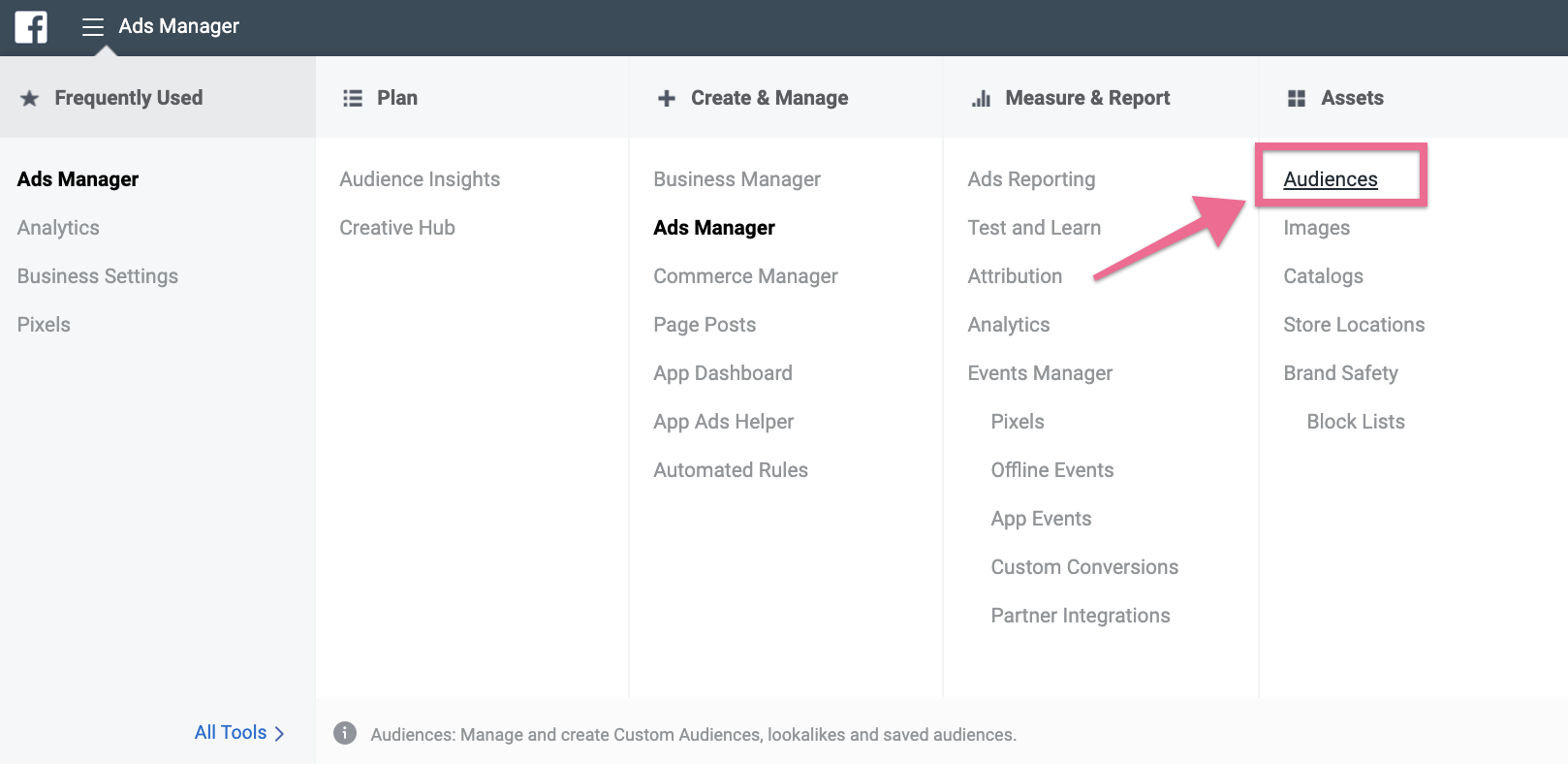The image size is (1568, 764).
Task: Open Audiences under Assets
Action: tap(1331, 179)
